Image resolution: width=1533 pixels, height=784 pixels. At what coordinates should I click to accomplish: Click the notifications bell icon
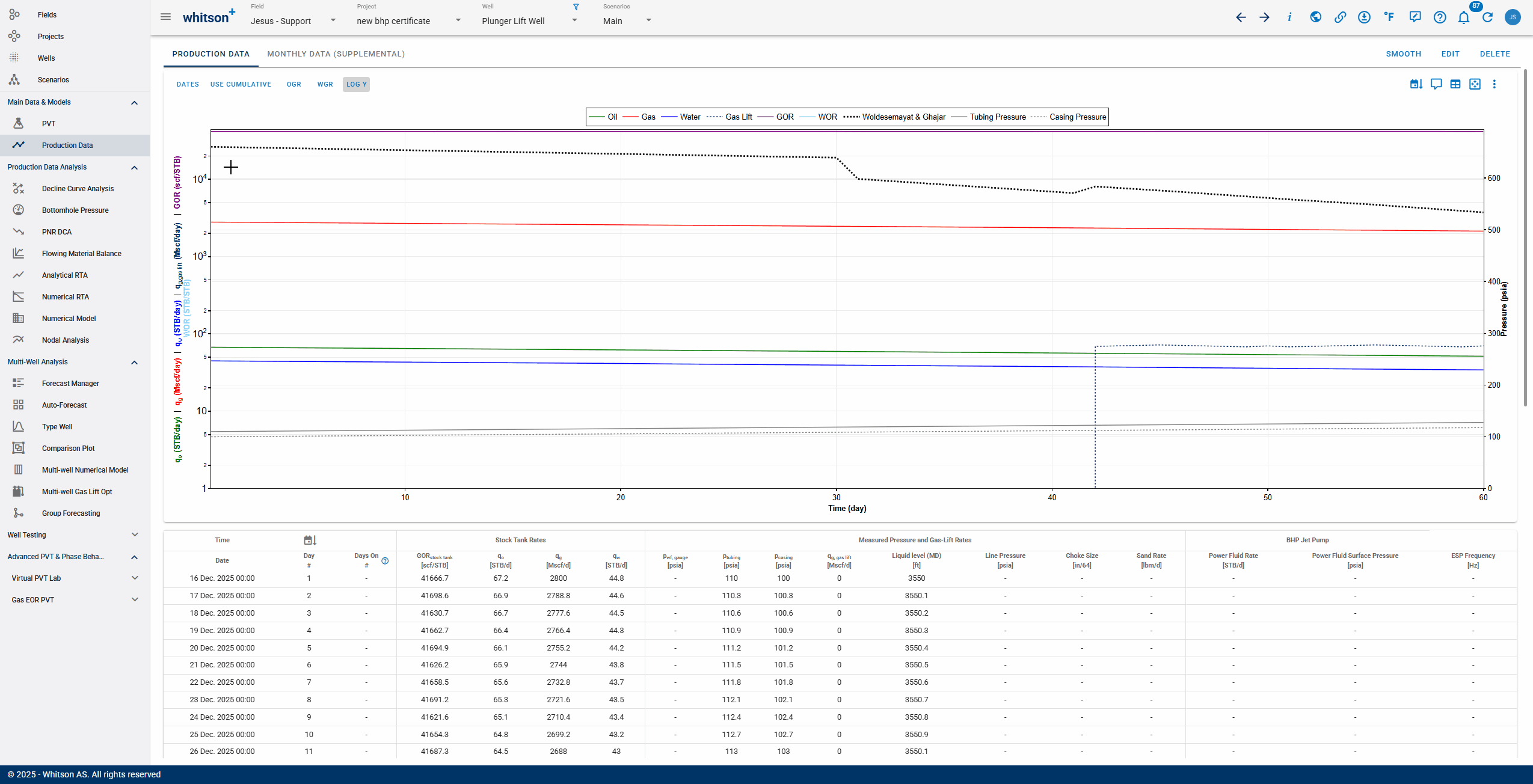coord(1463,17)
